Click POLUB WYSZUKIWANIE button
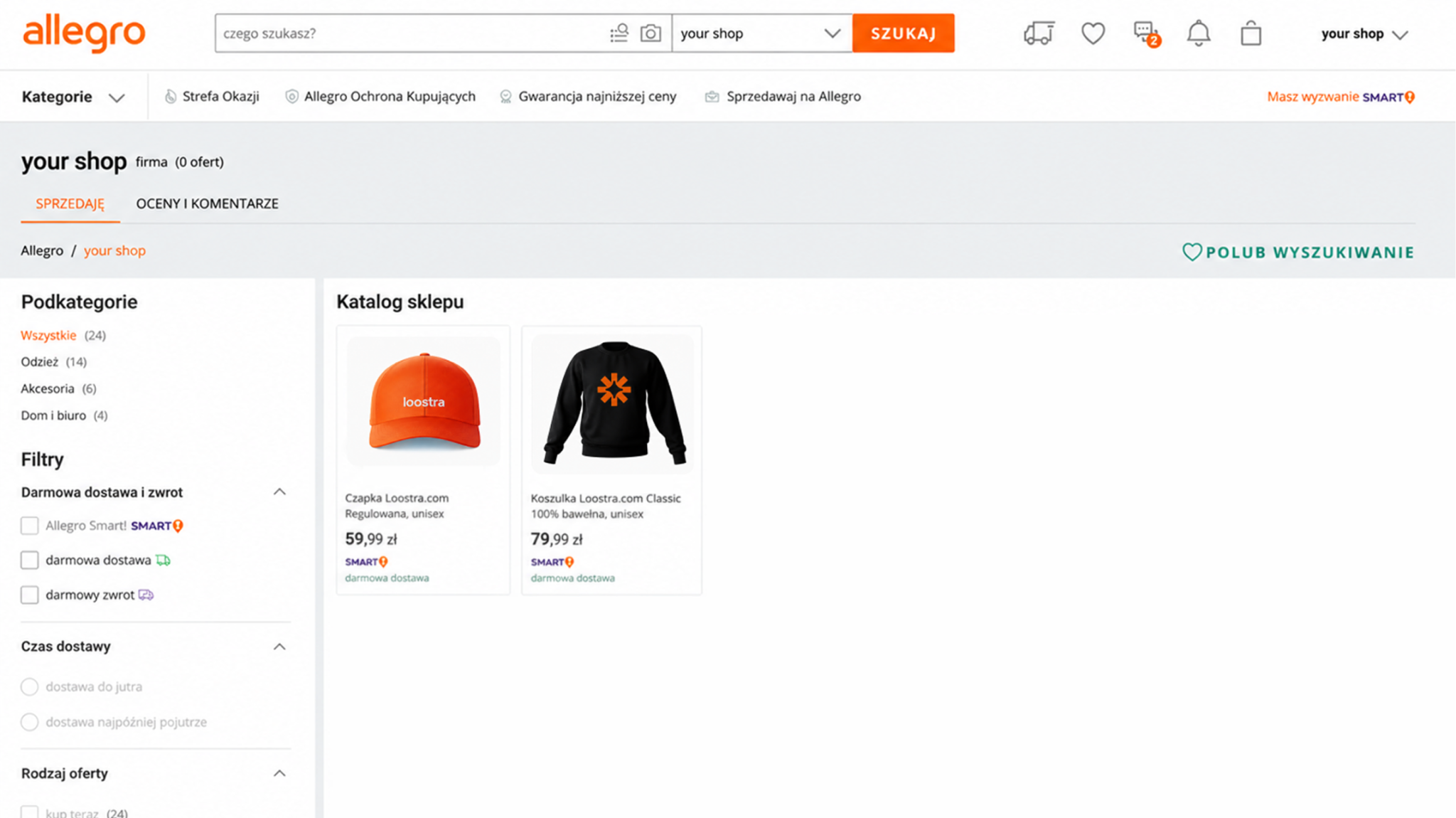Screen dimensions: 1456x818 (x=1298, y=252)
